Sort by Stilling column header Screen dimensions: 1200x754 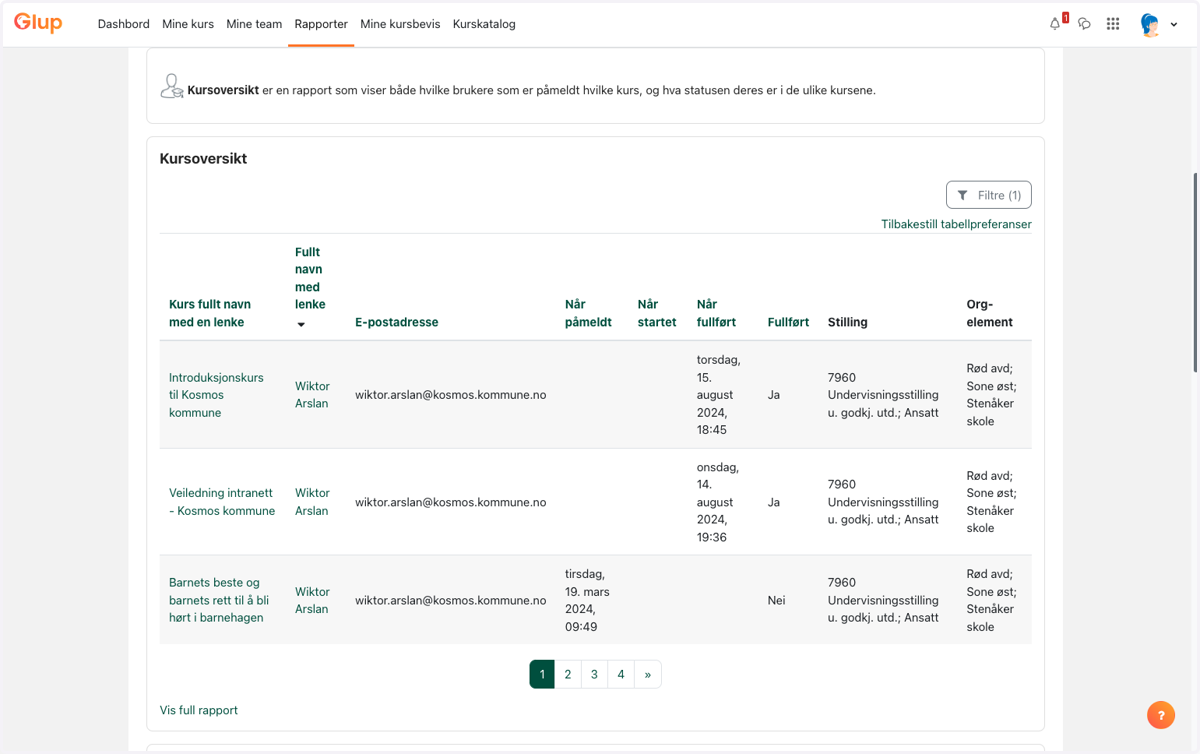(848, 322)
